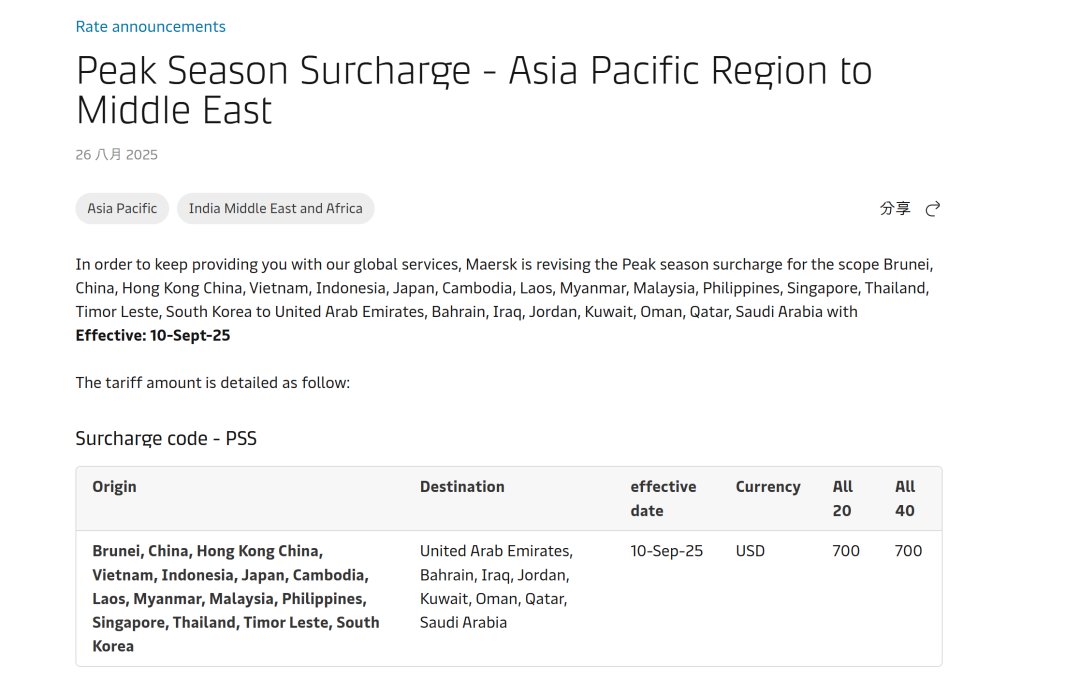Click the 10-Sep-25 table cell
Image resolution: width=1080 pixels, height=693 pixels.
click(666, 551)
